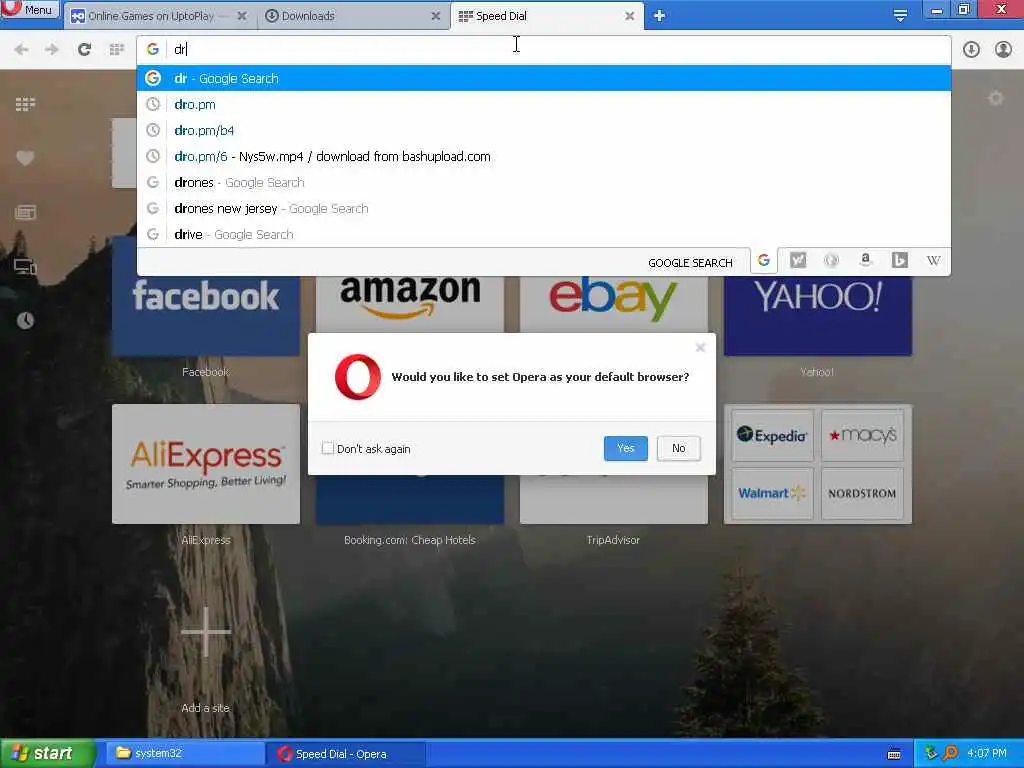
Task: Open the AliExpress speed dial tile
Action: (x=206, y=464)
